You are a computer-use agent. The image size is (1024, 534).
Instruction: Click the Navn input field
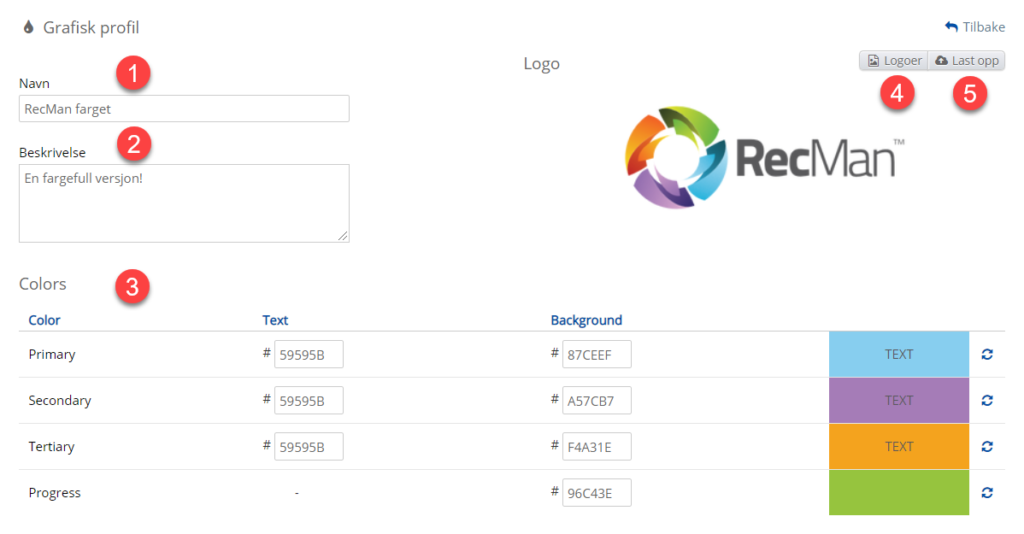coord(184,109)
